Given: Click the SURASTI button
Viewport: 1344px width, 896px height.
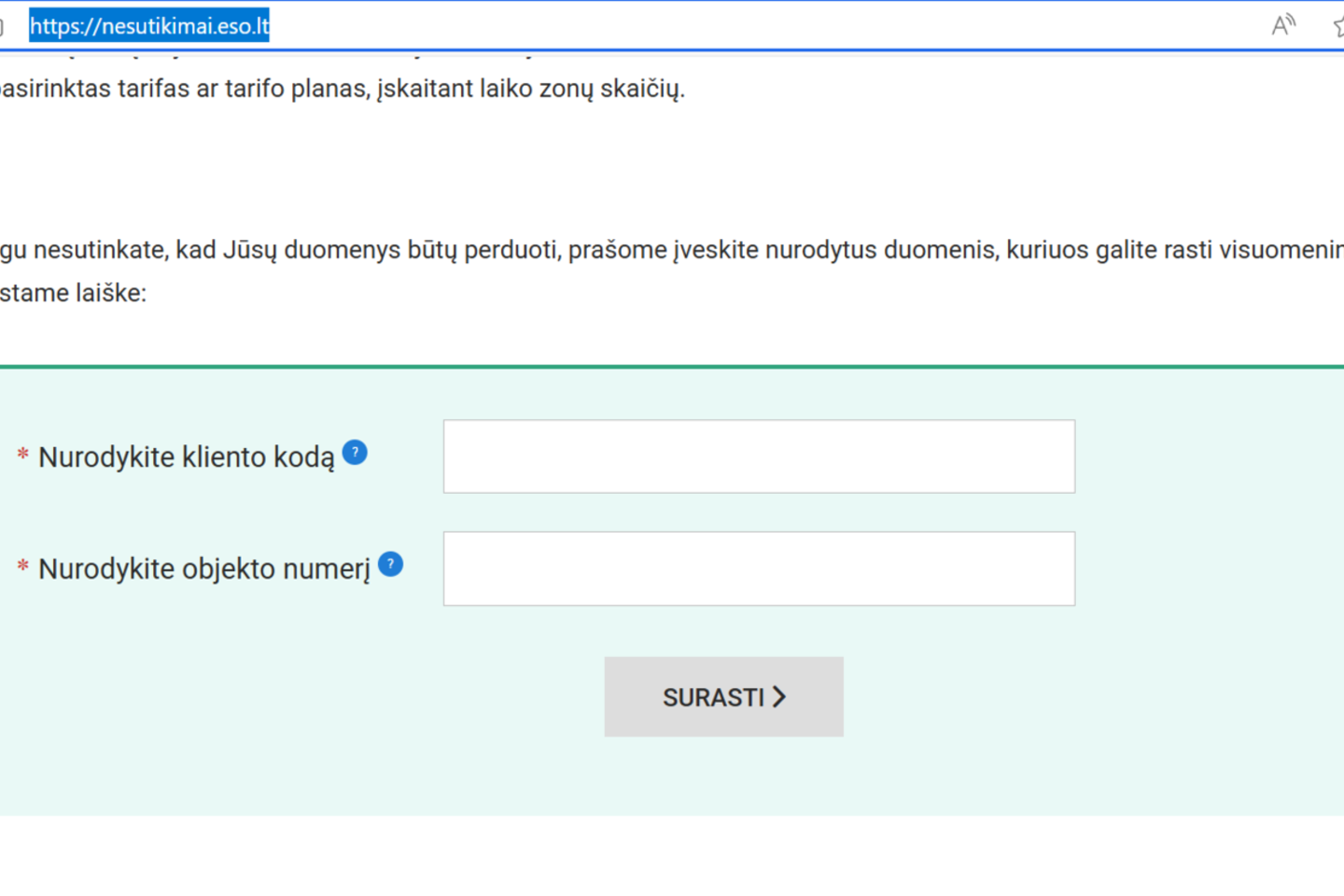Looking at the screenshot, I should point(723,696).
